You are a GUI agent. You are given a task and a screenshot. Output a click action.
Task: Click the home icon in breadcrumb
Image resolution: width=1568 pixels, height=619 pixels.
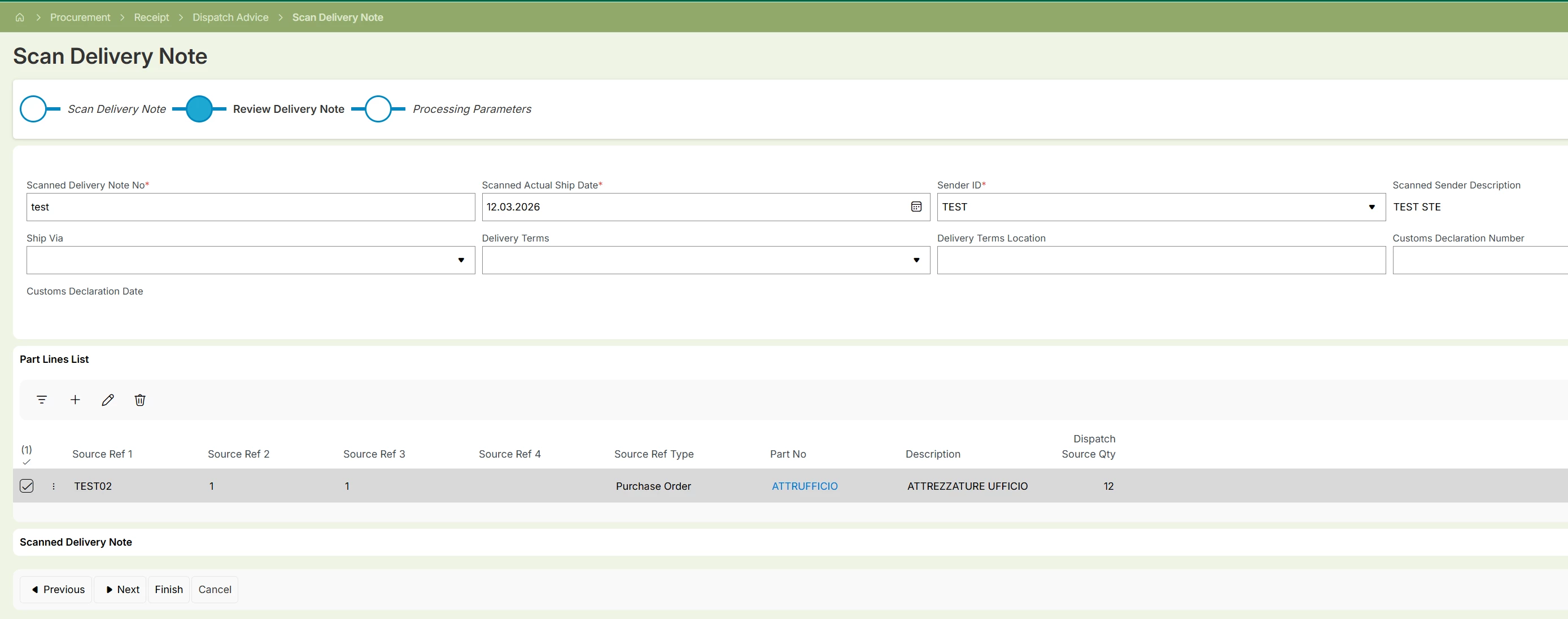19,17
